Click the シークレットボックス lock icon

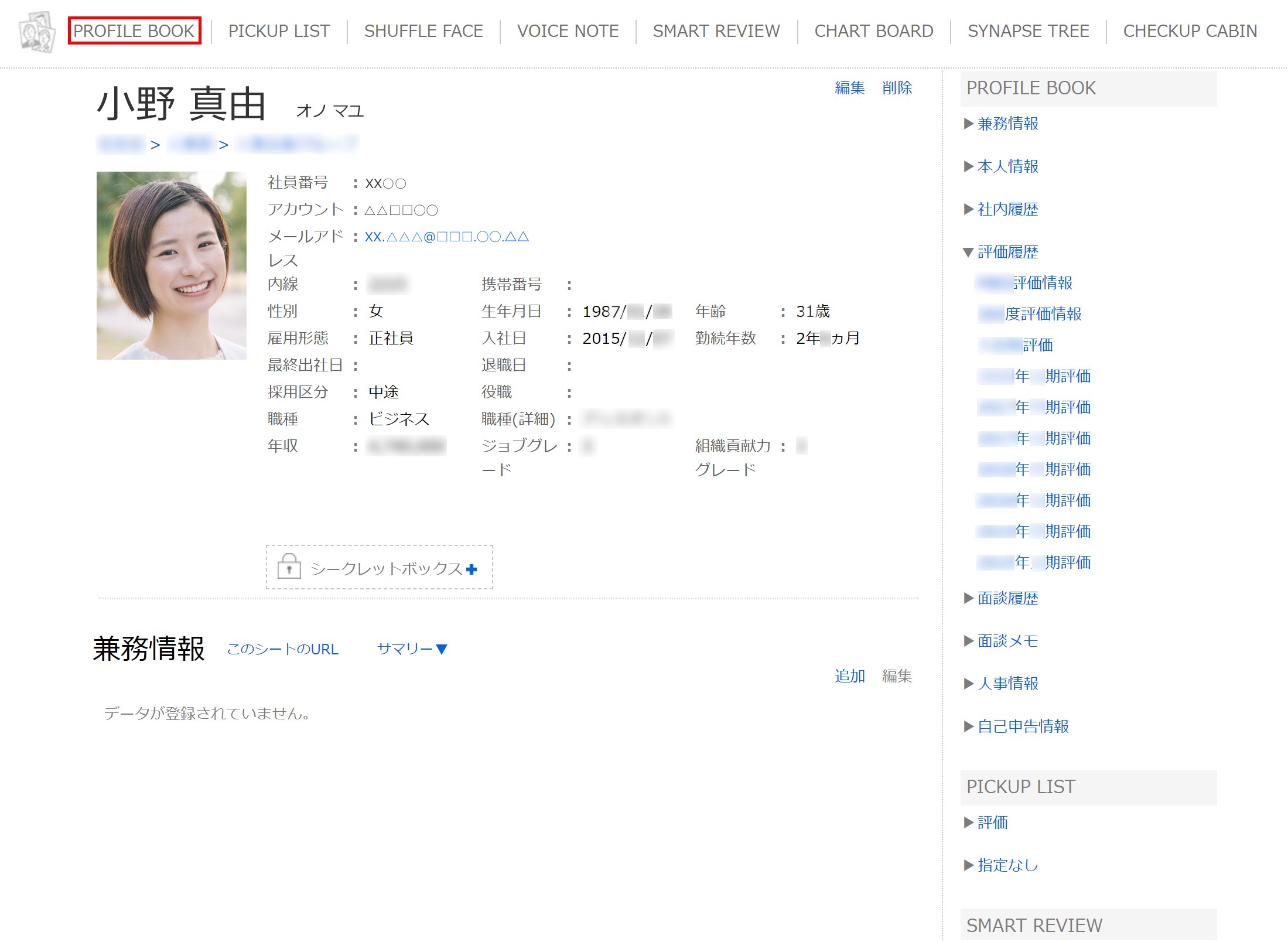(x=285, y=567)
